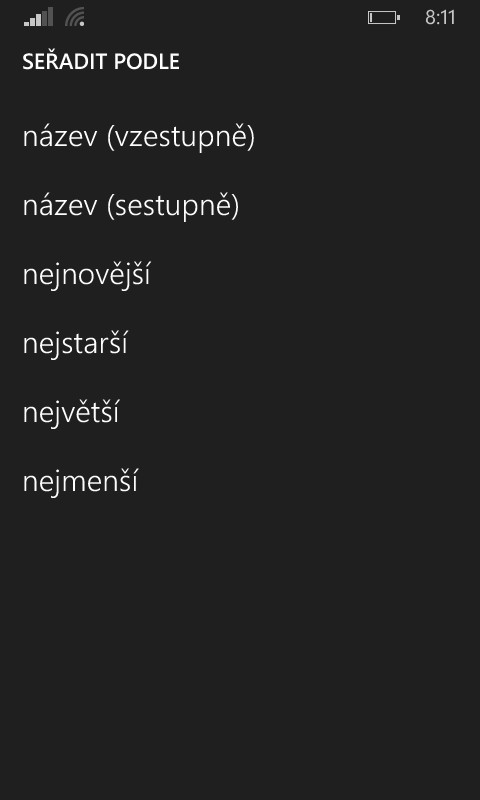The image size is (480, 800).
Task: Tap the word sestupně in parentheses
Action: pos(173,207)
